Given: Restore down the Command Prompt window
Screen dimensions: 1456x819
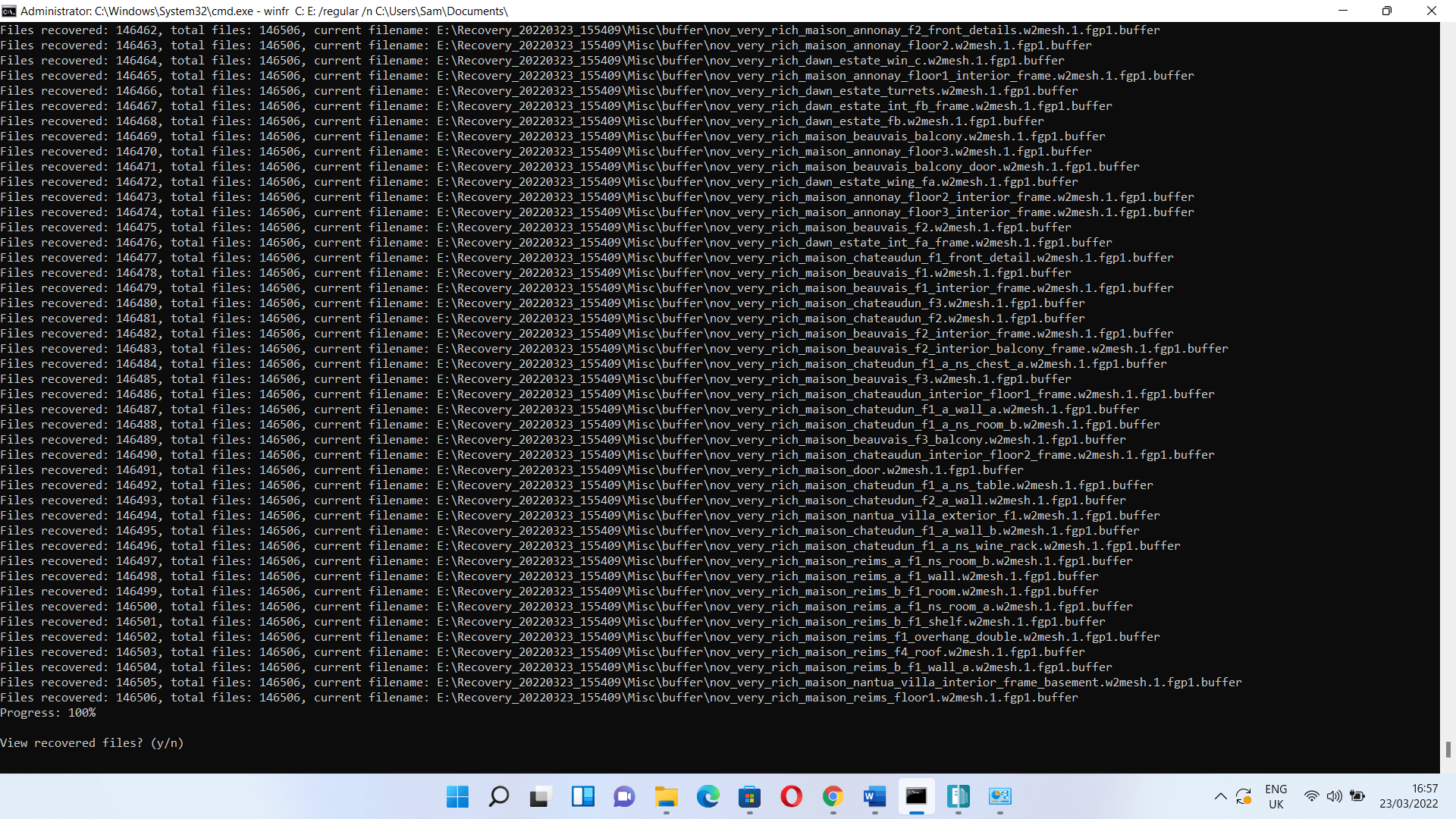Looking at the screenshot, I should (1387, 11).
